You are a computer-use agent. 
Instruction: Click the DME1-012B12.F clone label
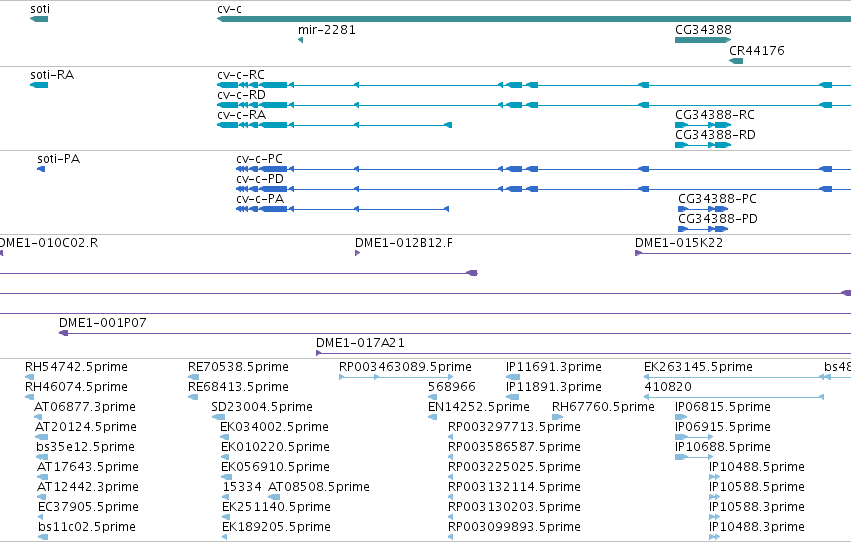click(x=404, y=243)
